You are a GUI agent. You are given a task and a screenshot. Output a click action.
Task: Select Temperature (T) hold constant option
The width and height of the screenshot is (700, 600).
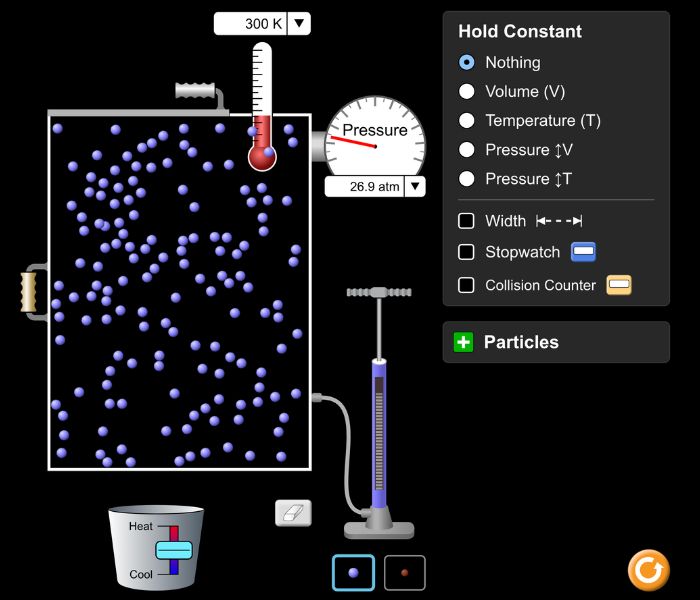click(x=466, y=120)
